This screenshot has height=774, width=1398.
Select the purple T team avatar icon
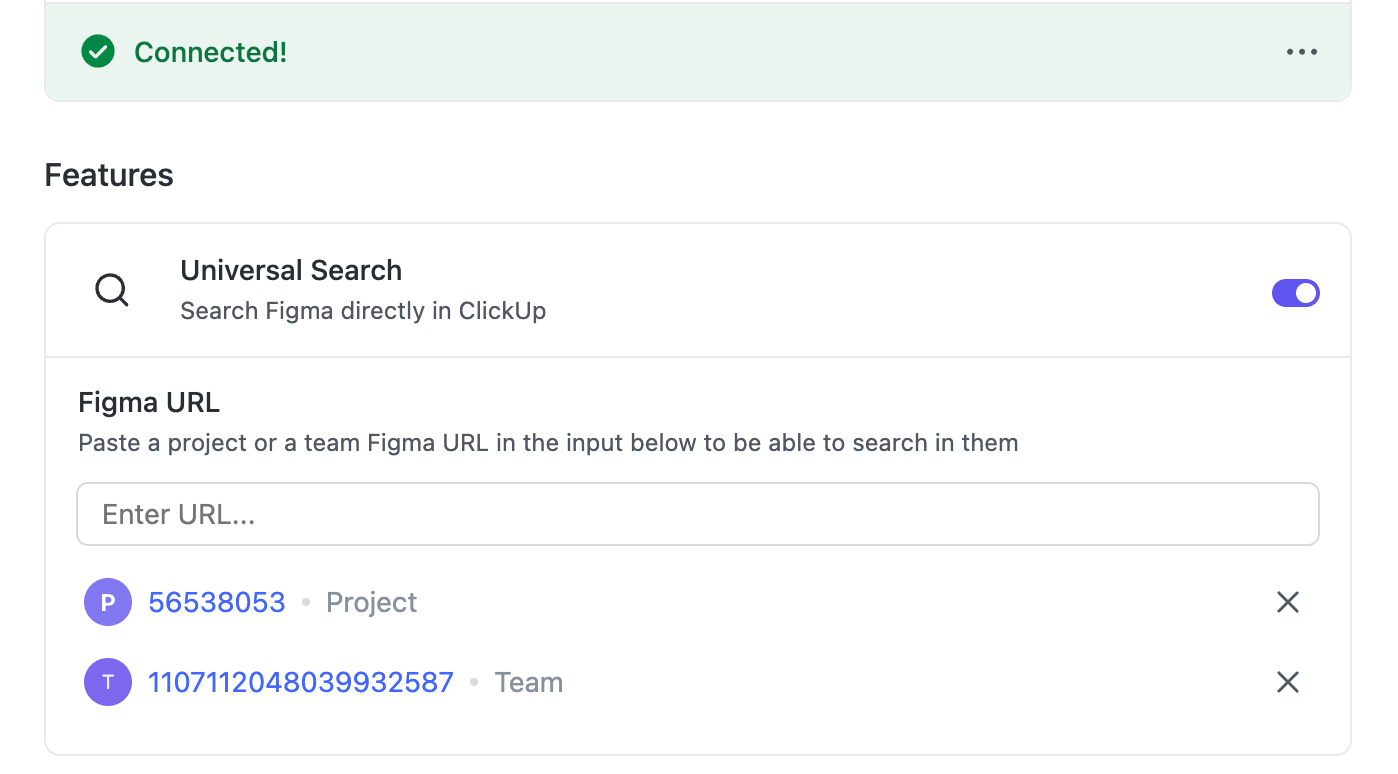pyautogui.click(x=107, y=682)
